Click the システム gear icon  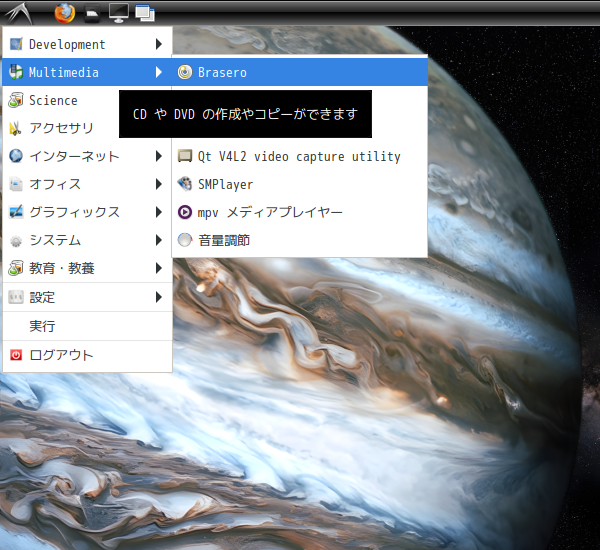(x=16, y=241)
